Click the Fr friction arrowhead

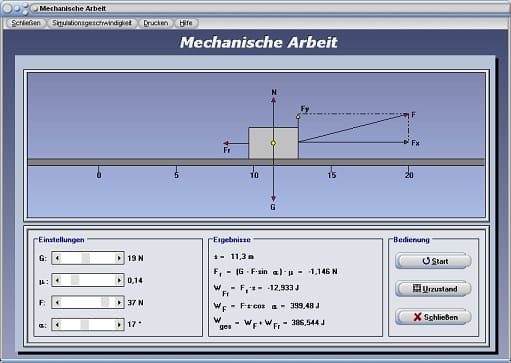coord(226,143)
